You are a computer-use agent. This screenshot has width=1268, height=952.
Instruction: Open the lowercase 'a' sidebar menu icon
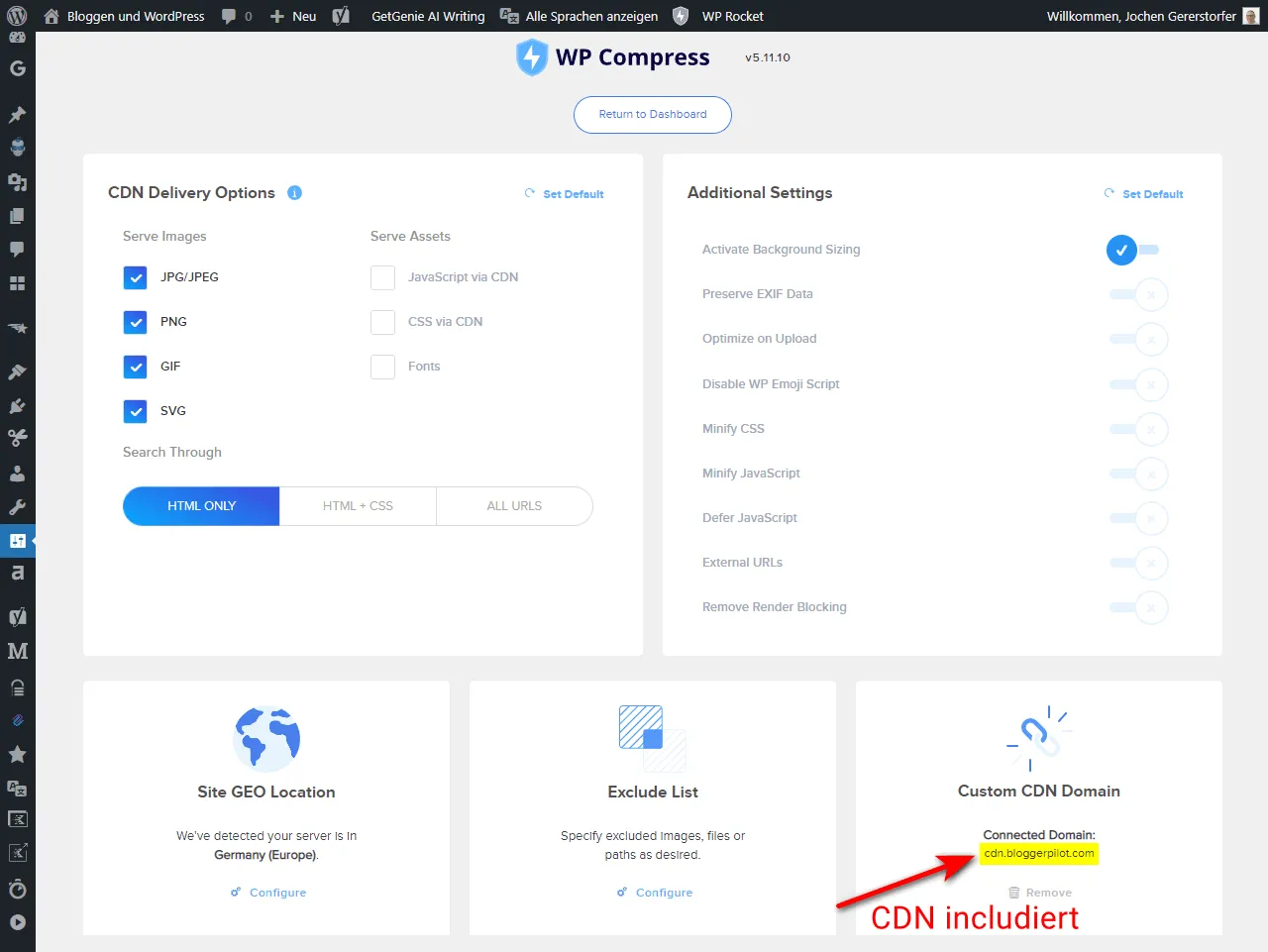tap(17, 573)
